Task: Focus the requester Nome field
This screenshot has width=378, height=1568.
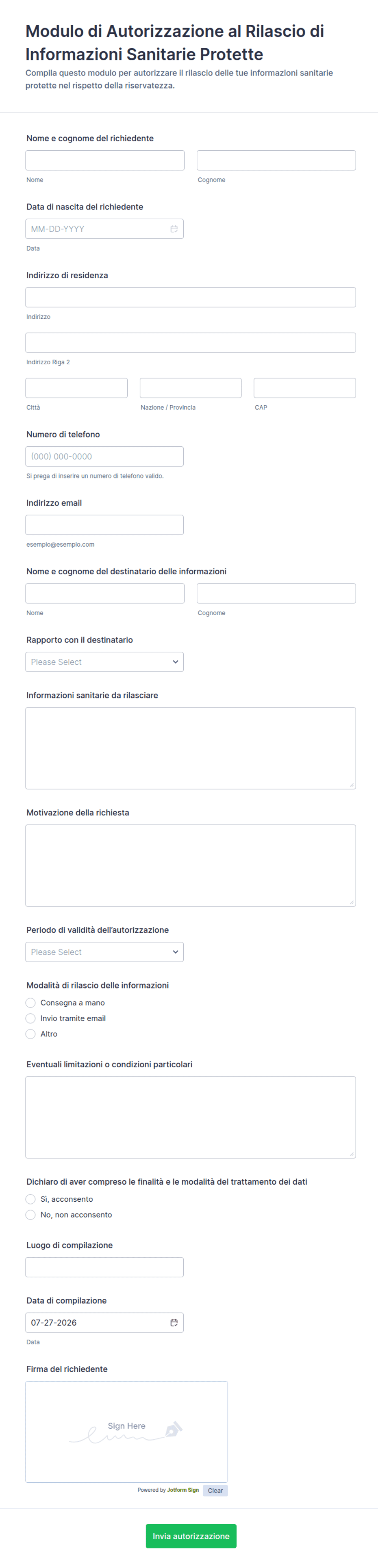Action: (105, 160)
